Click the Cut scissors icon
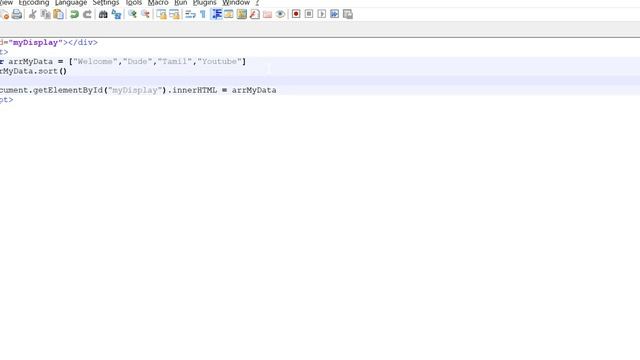Viewport: 640px width, 360px height. point(33,14)
